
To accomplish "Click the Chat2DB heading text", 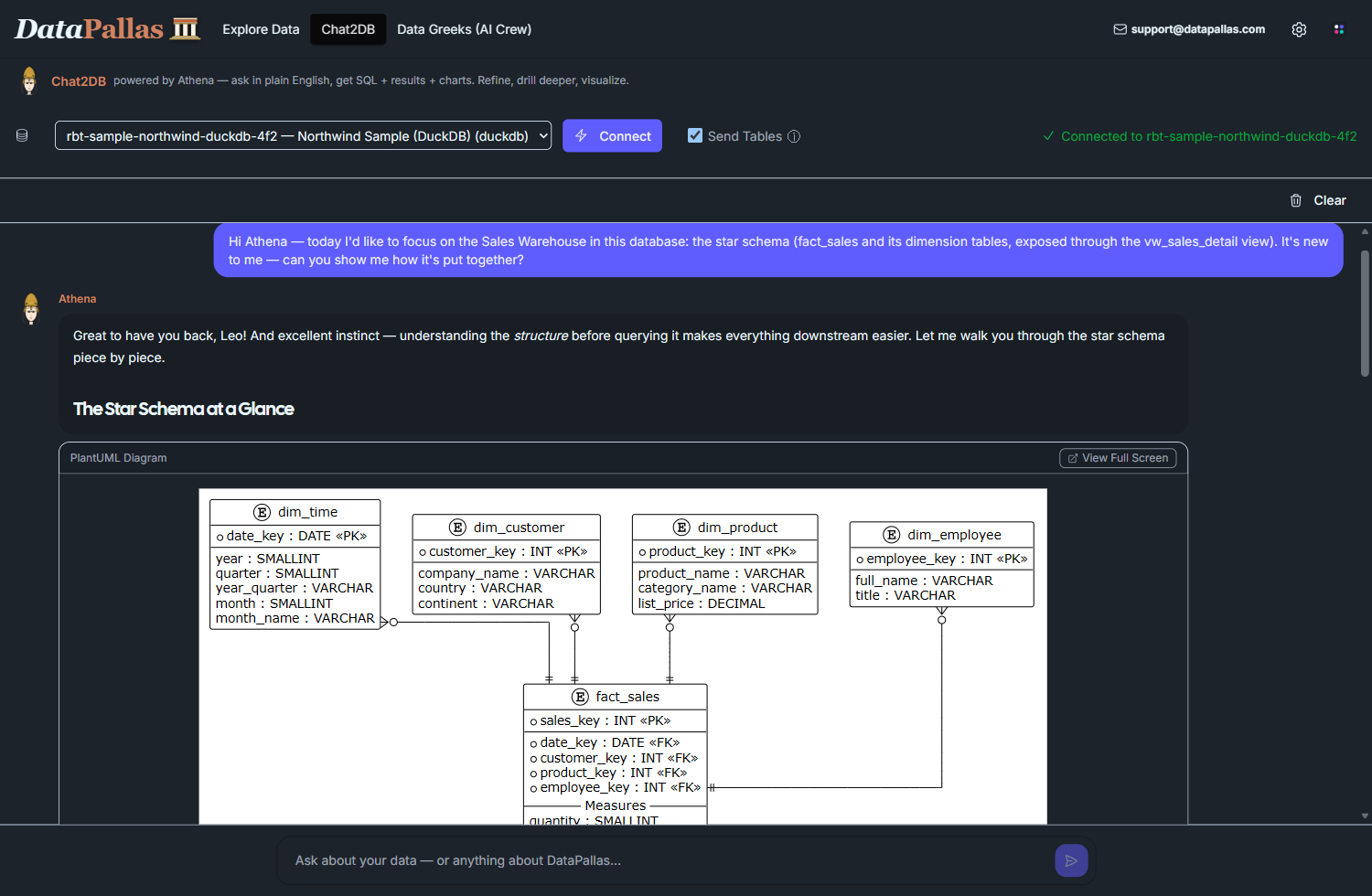I will (x=79, y=81).
